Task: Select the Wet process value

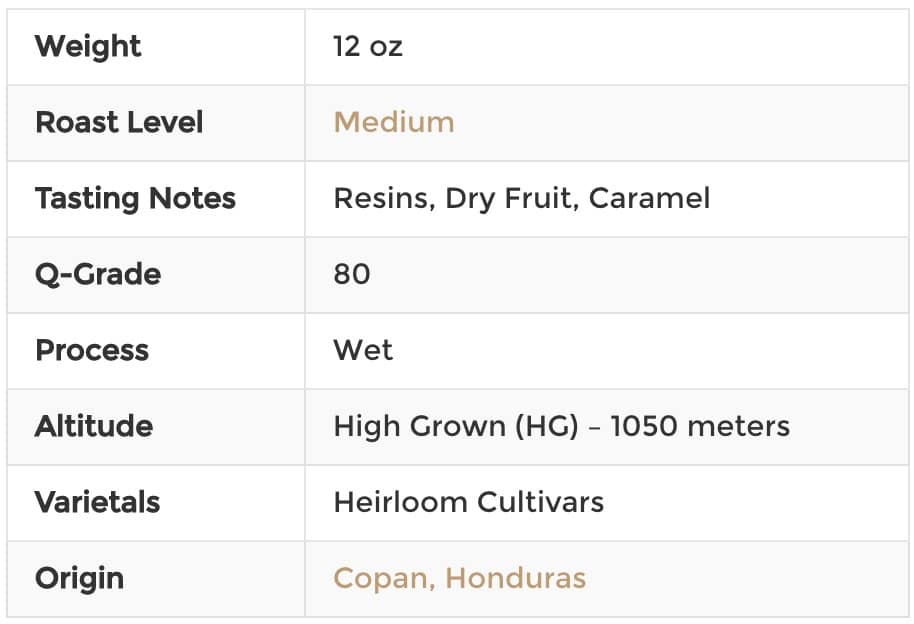Action: click(x=363, y=350)
